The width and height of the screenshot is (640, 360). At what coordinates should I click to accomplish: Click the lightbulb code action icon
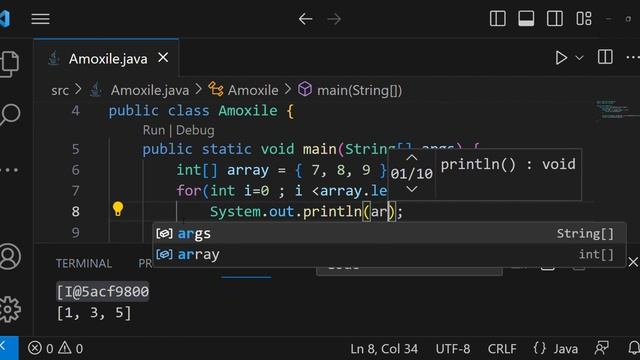(118, 209)
